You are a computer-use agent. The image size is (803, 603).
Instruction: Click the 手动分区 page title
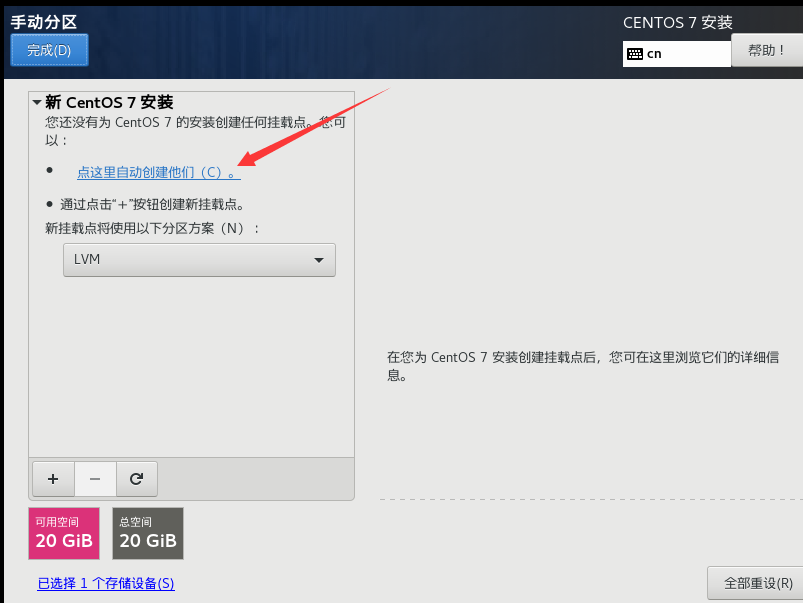(x=44, y=22)
